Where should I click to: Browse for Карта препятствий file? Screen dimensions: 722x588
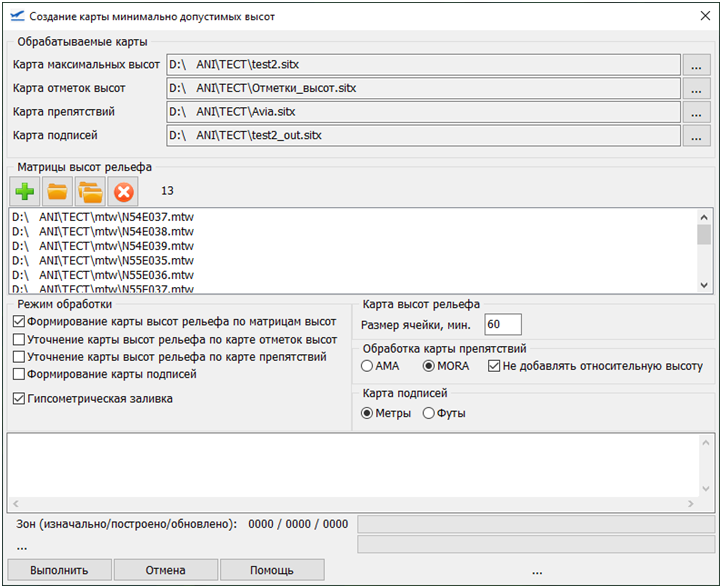pyautogui.click(x=696, y=112)
